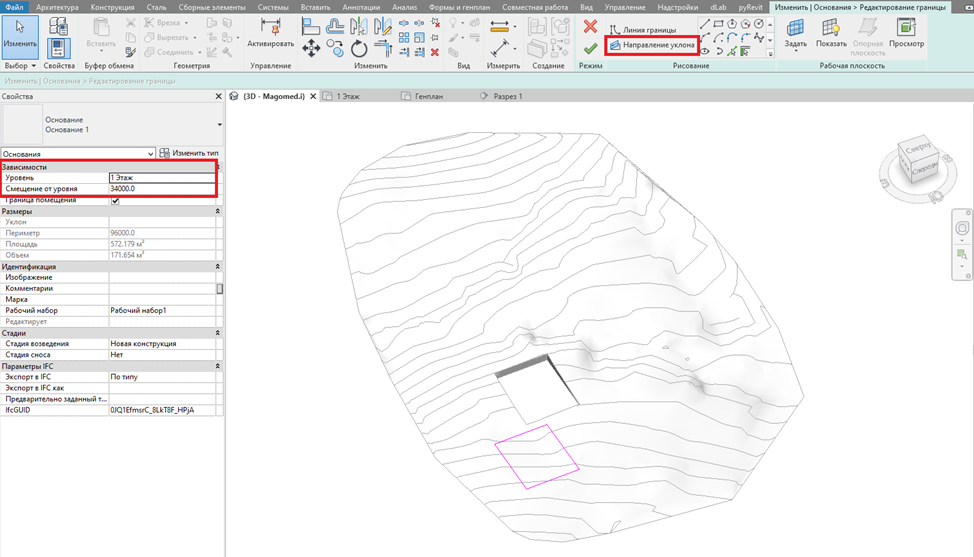Select Mirror pick axis tool

pyautogui.click(x=358, y=27)
